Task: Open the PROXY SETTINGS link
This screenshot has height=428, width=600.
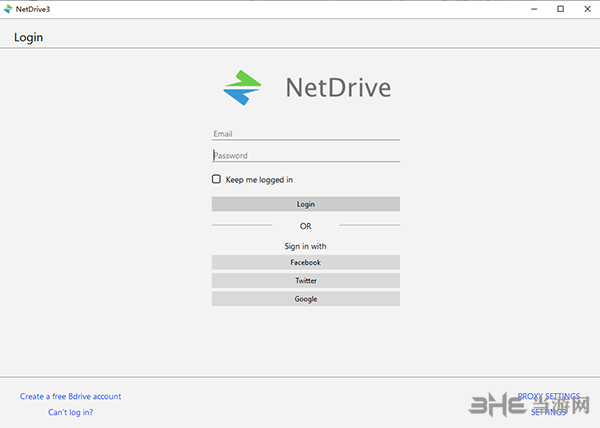Action: (549, 396)
